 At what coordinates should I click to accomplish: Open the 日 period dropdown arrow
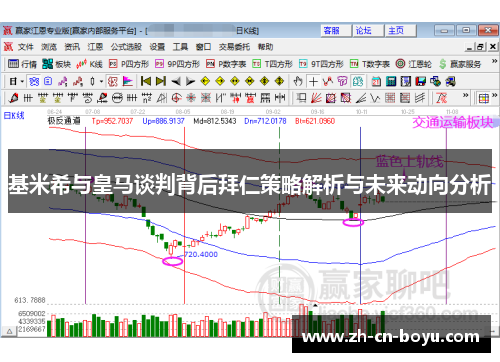pos(22,81)
